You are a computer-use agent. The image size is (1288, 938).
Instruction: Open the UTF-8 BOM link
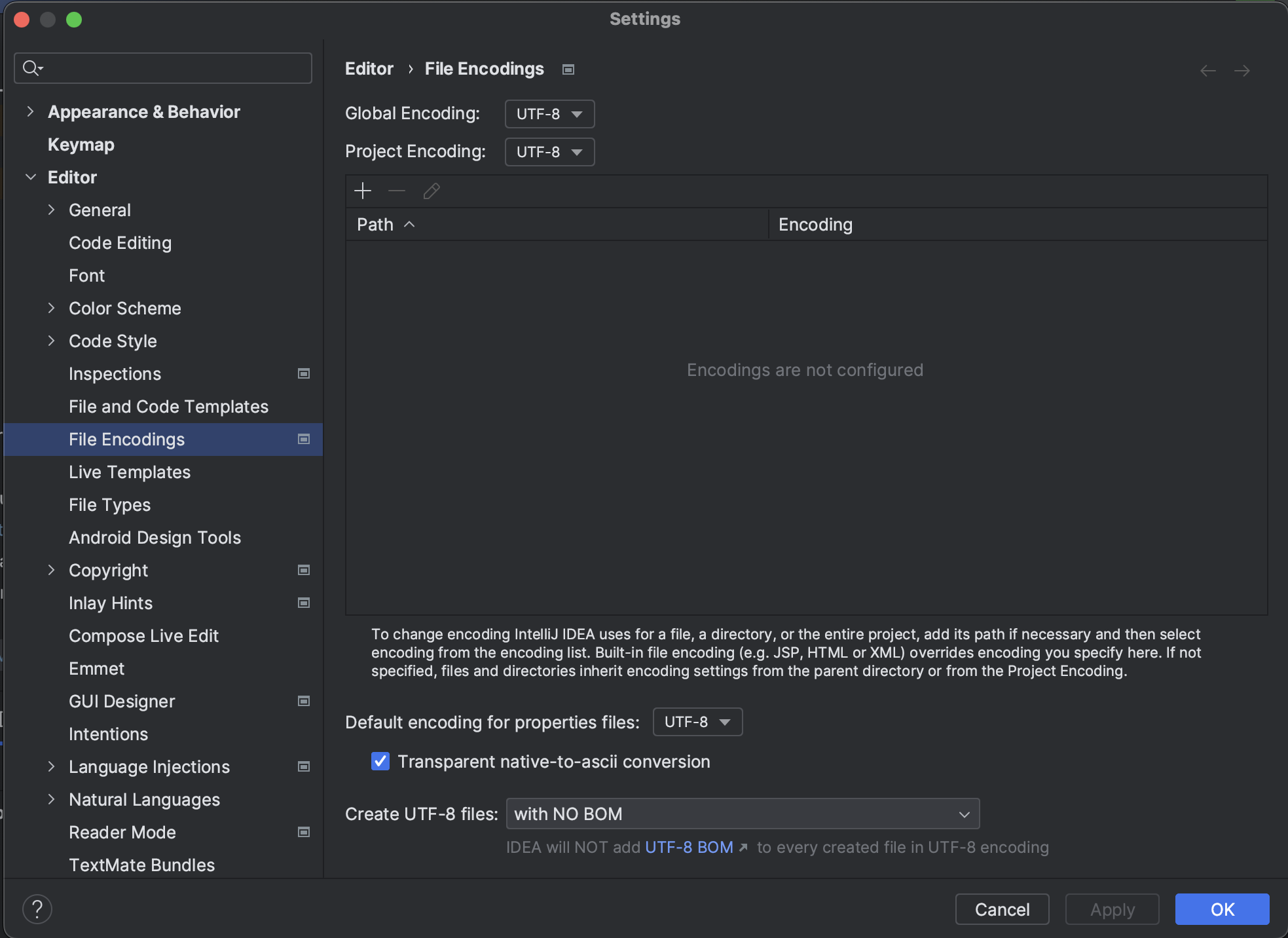click(689, 847)
